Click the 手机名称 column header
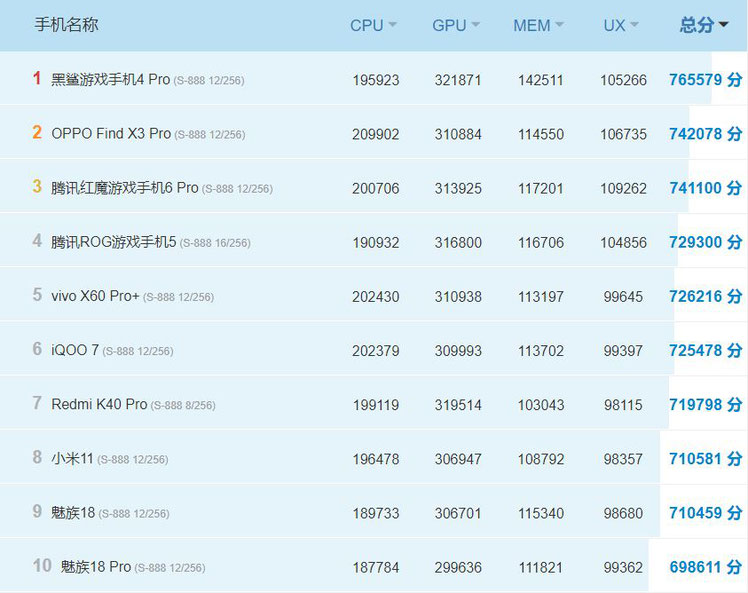The height and width of the screenshot is (593, 748). 66,24
